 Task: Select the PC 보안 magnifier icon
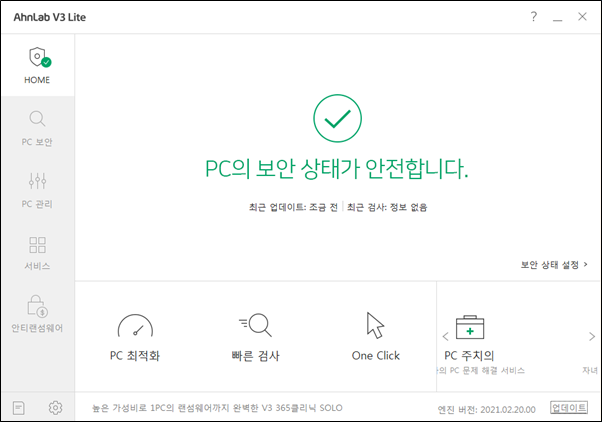[37, 119]
